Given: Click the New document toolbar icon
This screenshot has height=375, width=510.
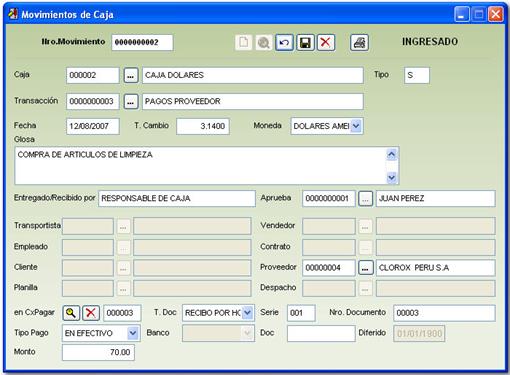Looking at the screenshot, I should coord(243,43).
